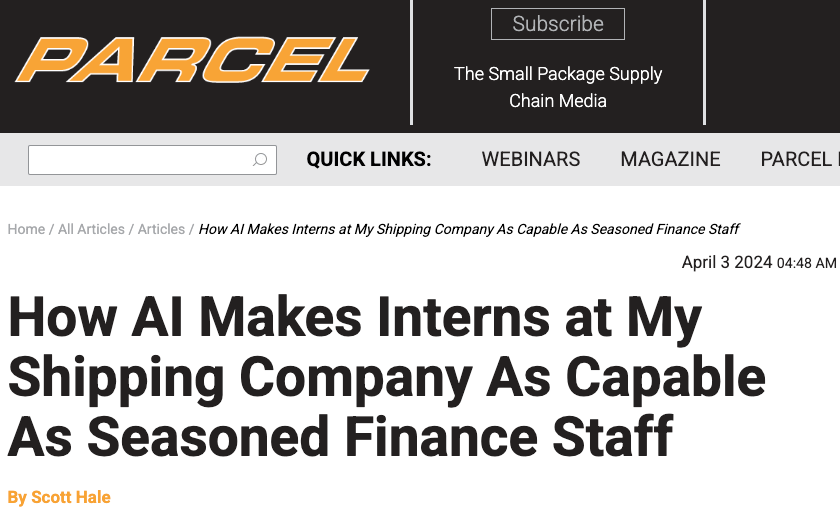The height and width of the screenshot is (520, 840).
Task: Click the Small Package Supply Chain Media tagline
Action: click(558, 87)
